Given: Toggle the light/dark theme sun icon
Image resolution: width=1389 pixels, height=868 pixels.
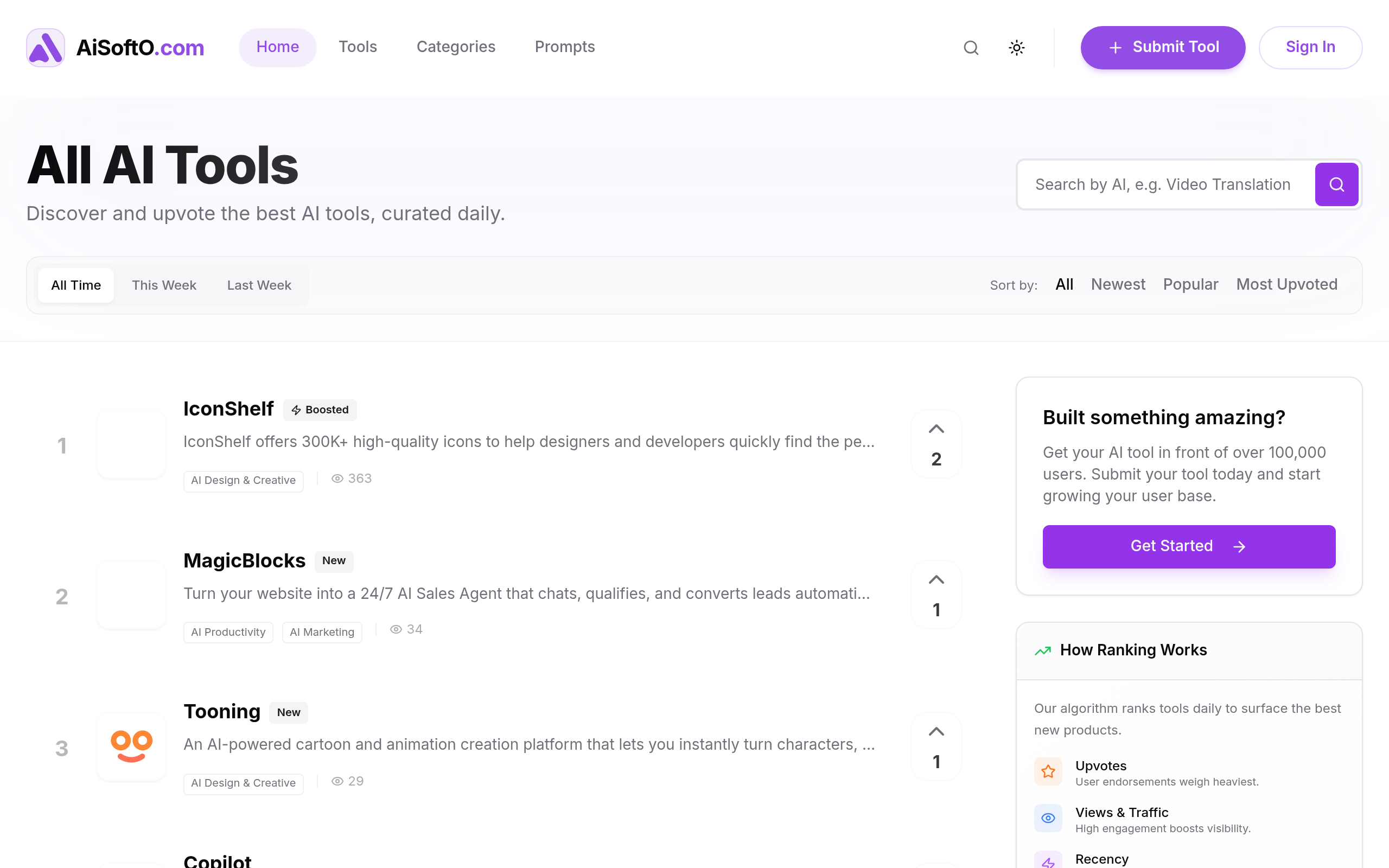Looking at the screenshot, I should tap(1016, 48).
